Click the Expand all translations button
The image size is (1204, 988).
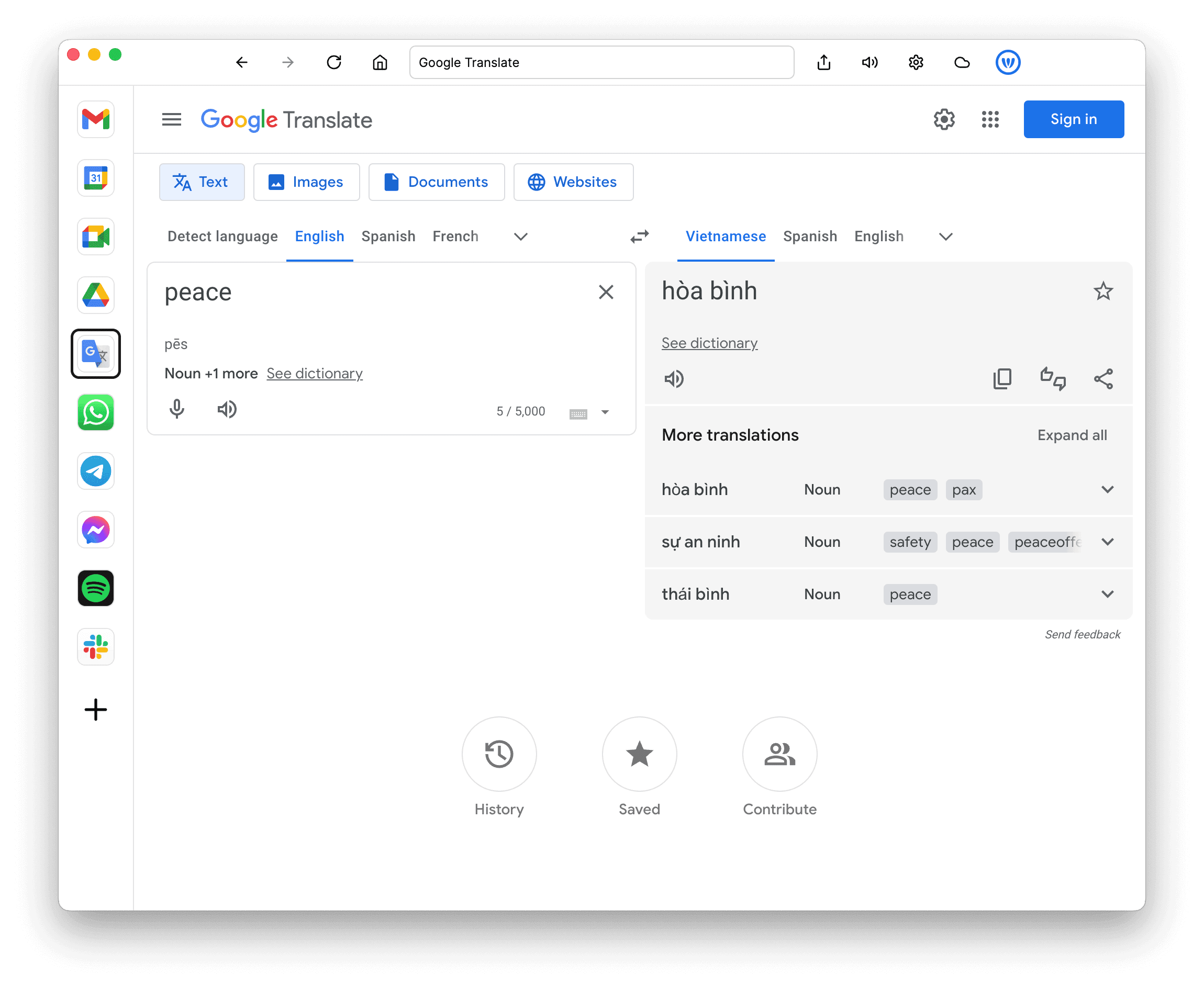coord(1072,435)
